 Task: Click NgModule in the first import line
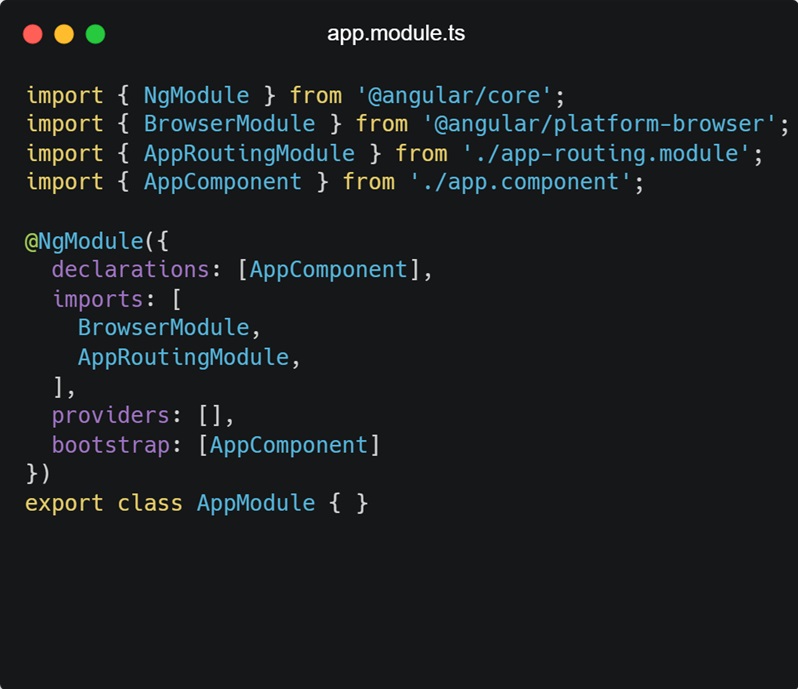coord(196,96)
